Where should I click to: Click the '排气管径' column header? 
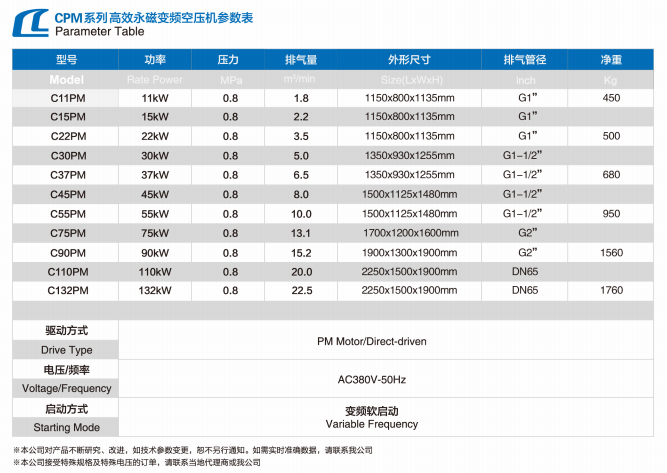[525, 60]
